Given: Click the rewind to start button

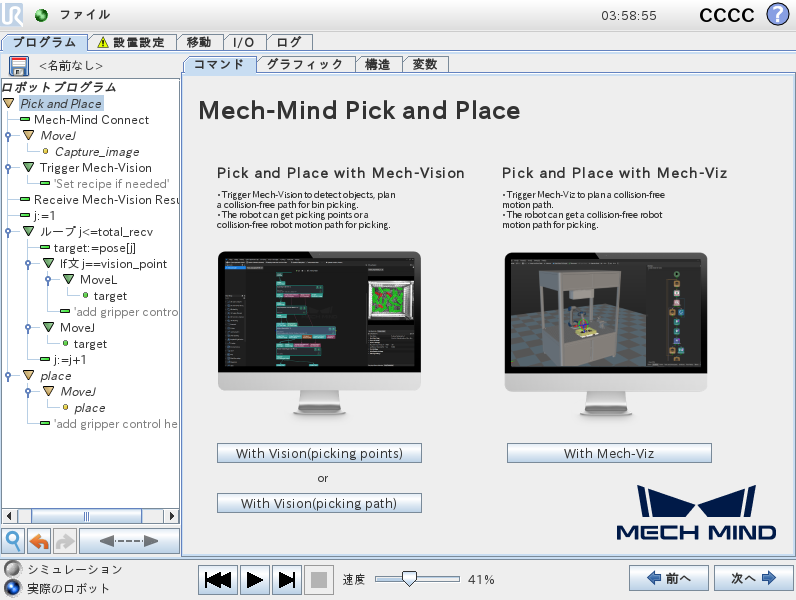Looking at the screenshot, I should 218,580.
